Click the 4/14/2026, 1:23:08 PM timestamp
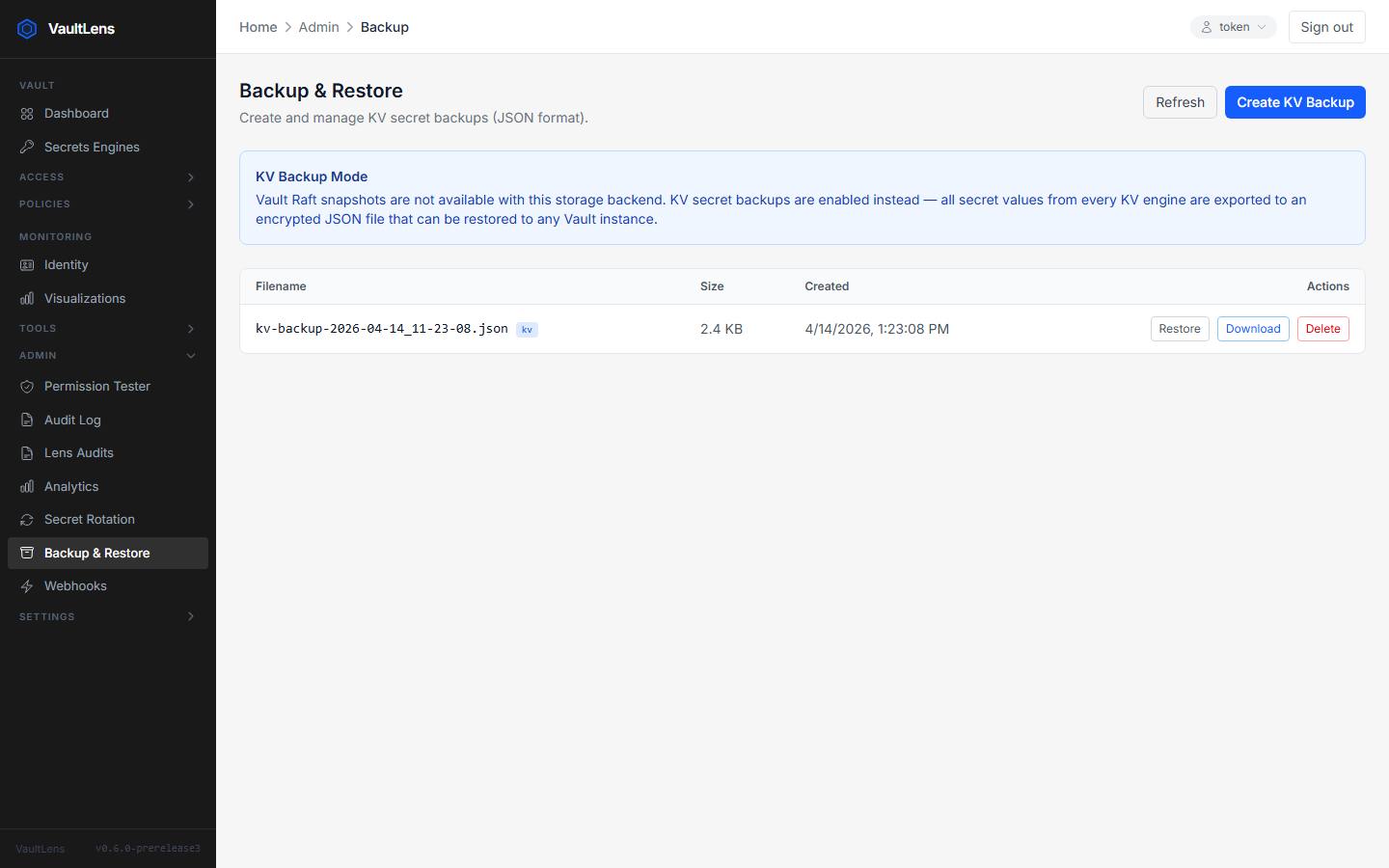The height and width of the screenshot is (868, 1389). pyautogui.click(x=877, y=329)
